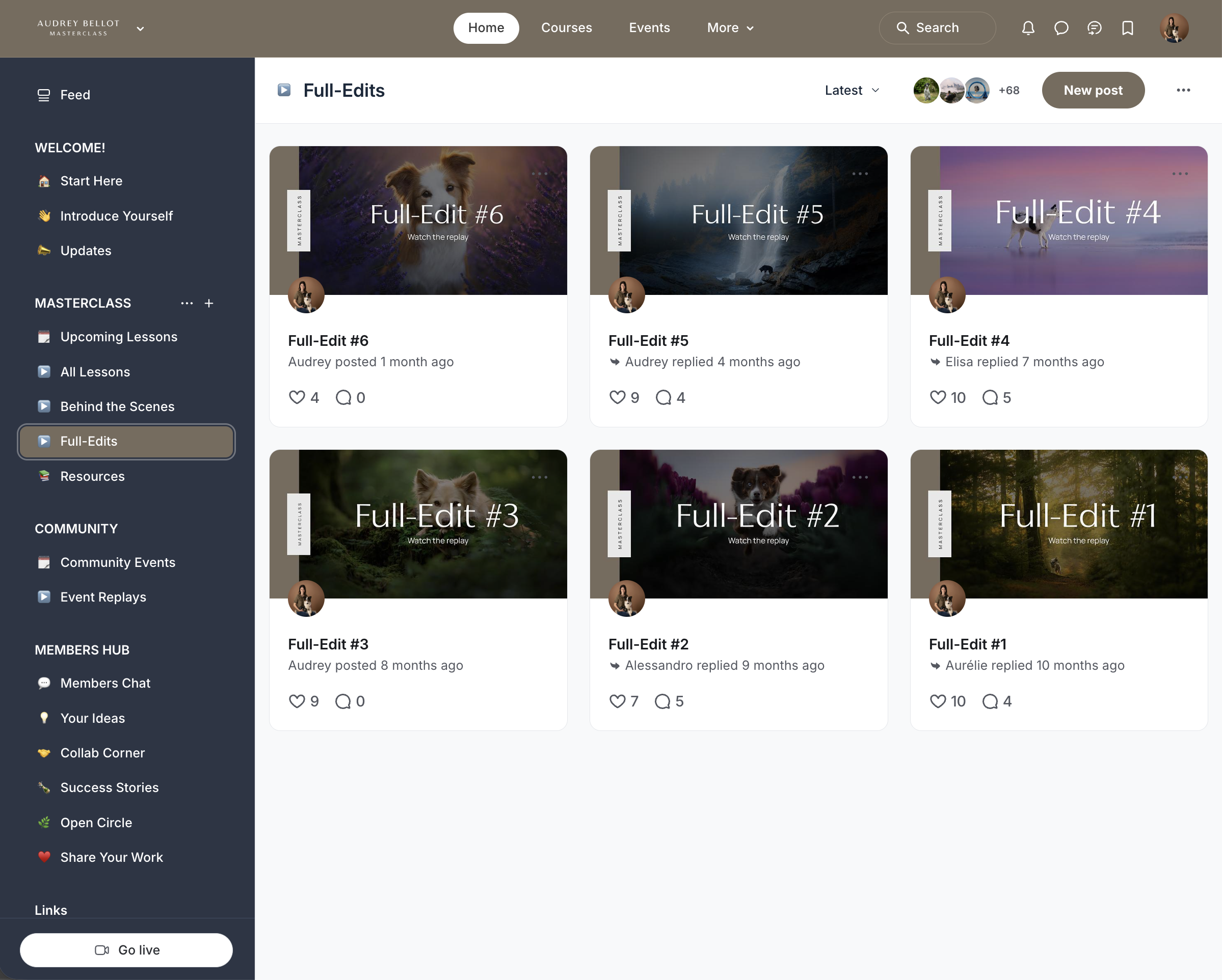Open Full-Edits space three-dot menu
The image size is (1222, 980).
tap(1183, 90)
